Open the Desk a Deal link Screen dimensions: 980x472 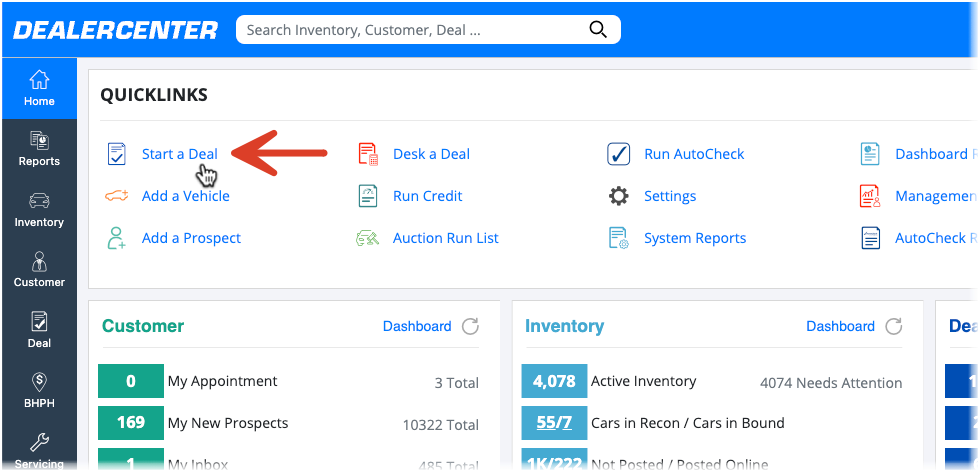tap(431, 154)
